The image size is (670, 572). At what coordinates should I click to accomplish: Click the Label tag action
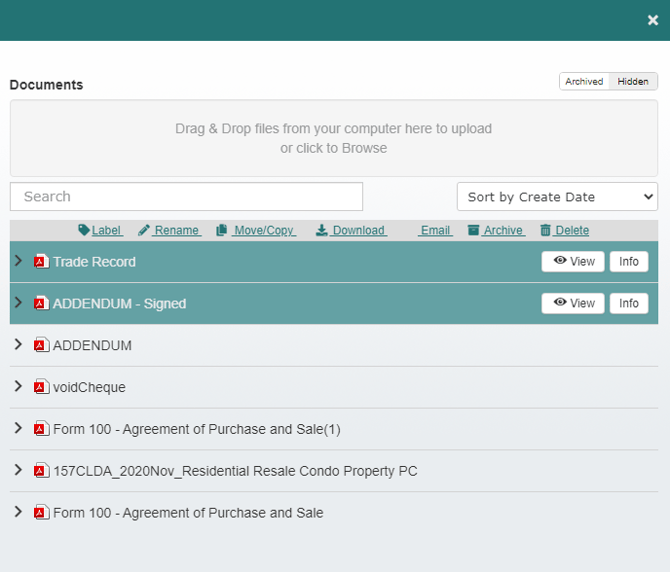coord(100,230)
